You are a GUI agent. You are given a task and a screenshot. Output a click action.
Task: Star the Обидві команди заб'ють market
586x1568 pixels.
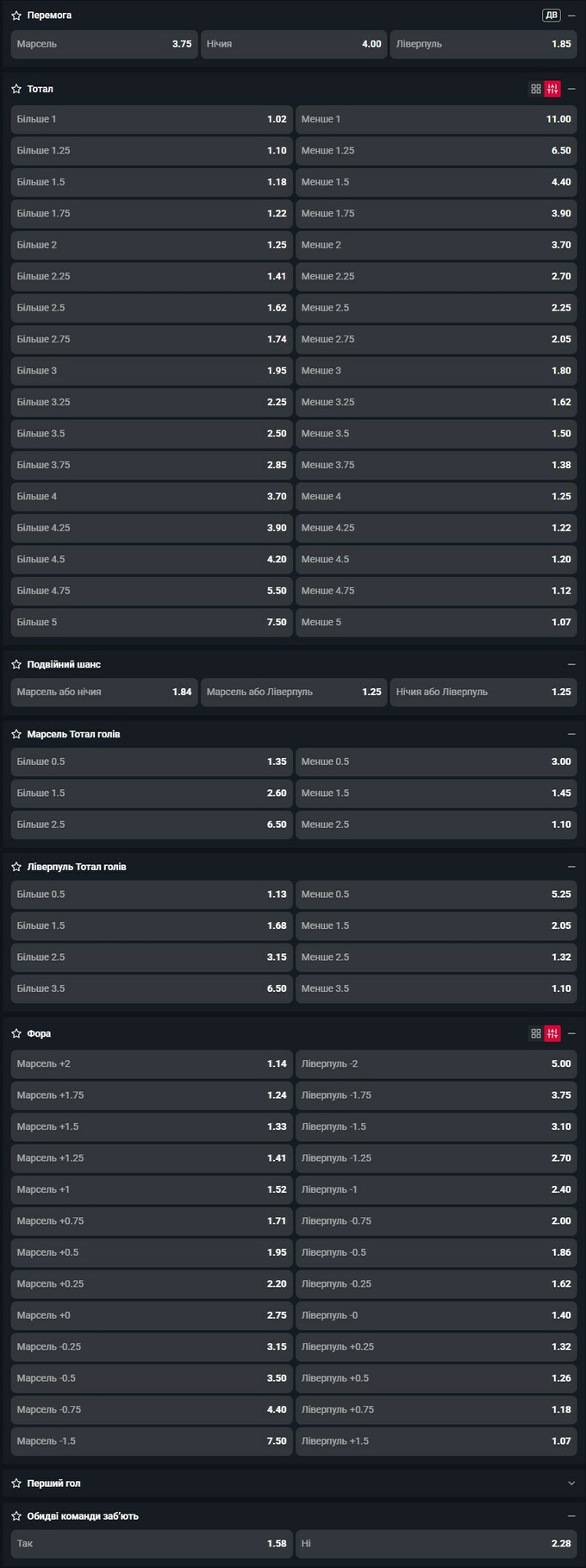pyautogui.click(x=16, y=1515)
